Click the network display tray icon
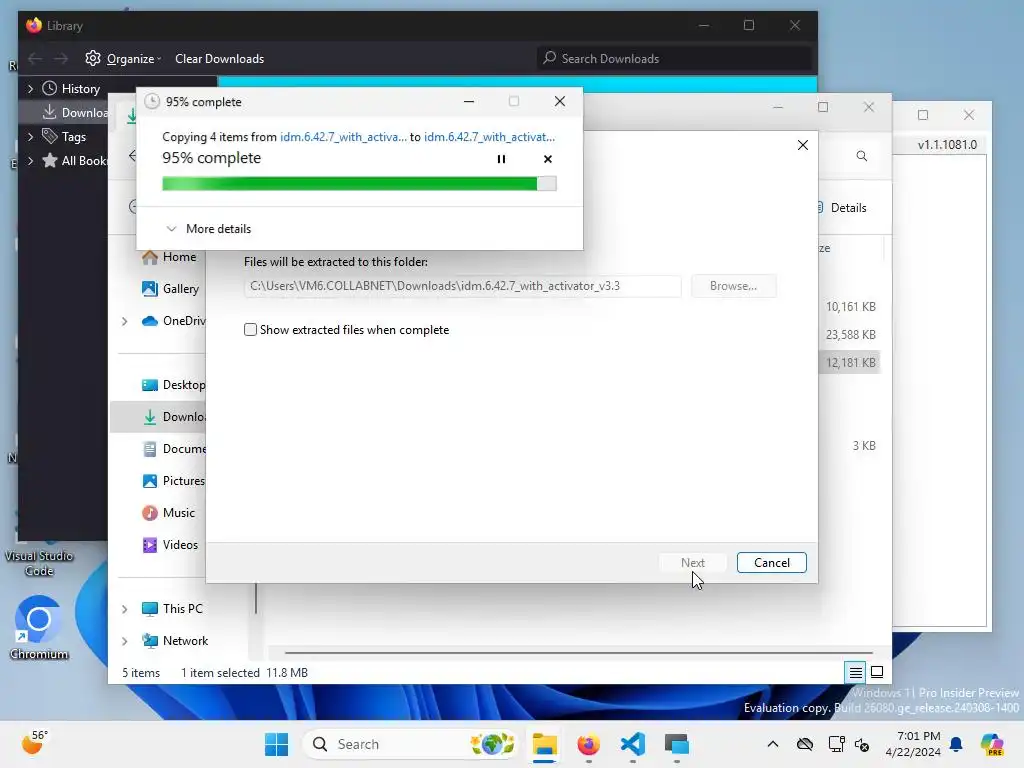 tap(836, 744)
